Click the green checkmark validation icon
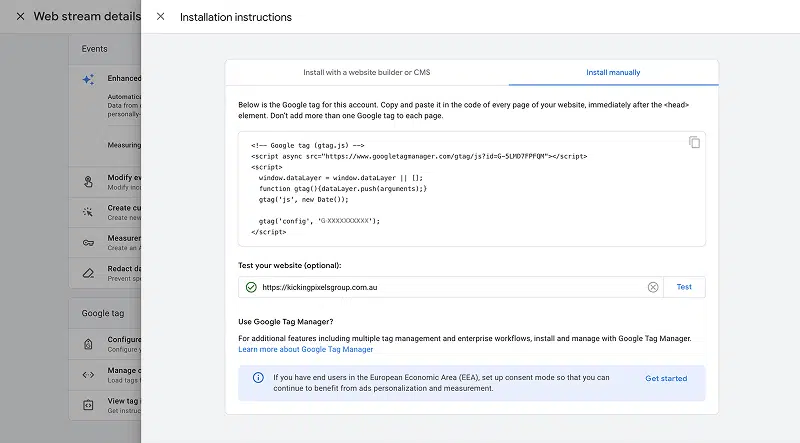The height and width of the screenshot is (443, 800). pyautogui.click(x=251, y=287)
